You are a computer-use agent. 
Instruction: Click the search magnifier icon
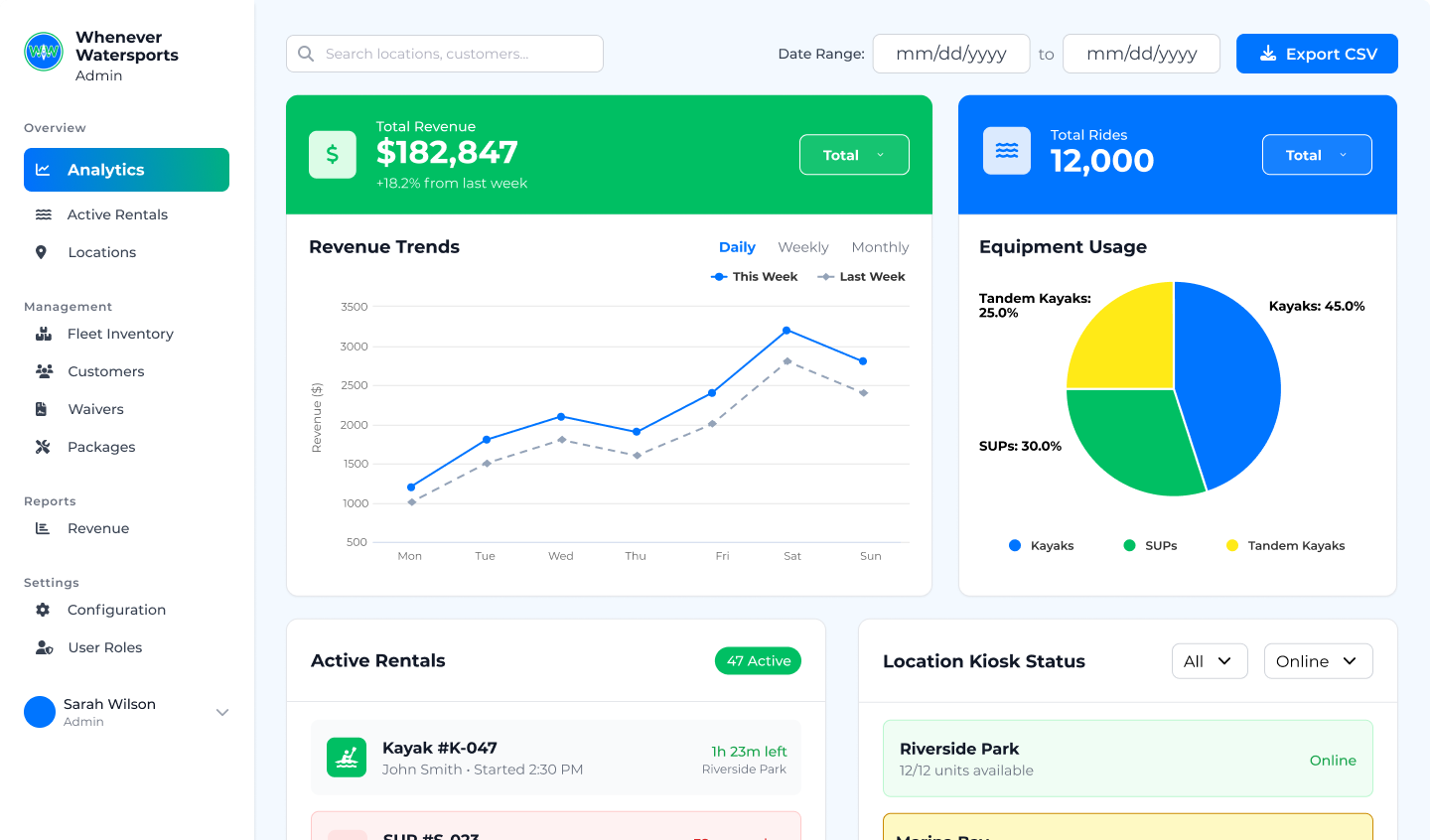[306, 54]
